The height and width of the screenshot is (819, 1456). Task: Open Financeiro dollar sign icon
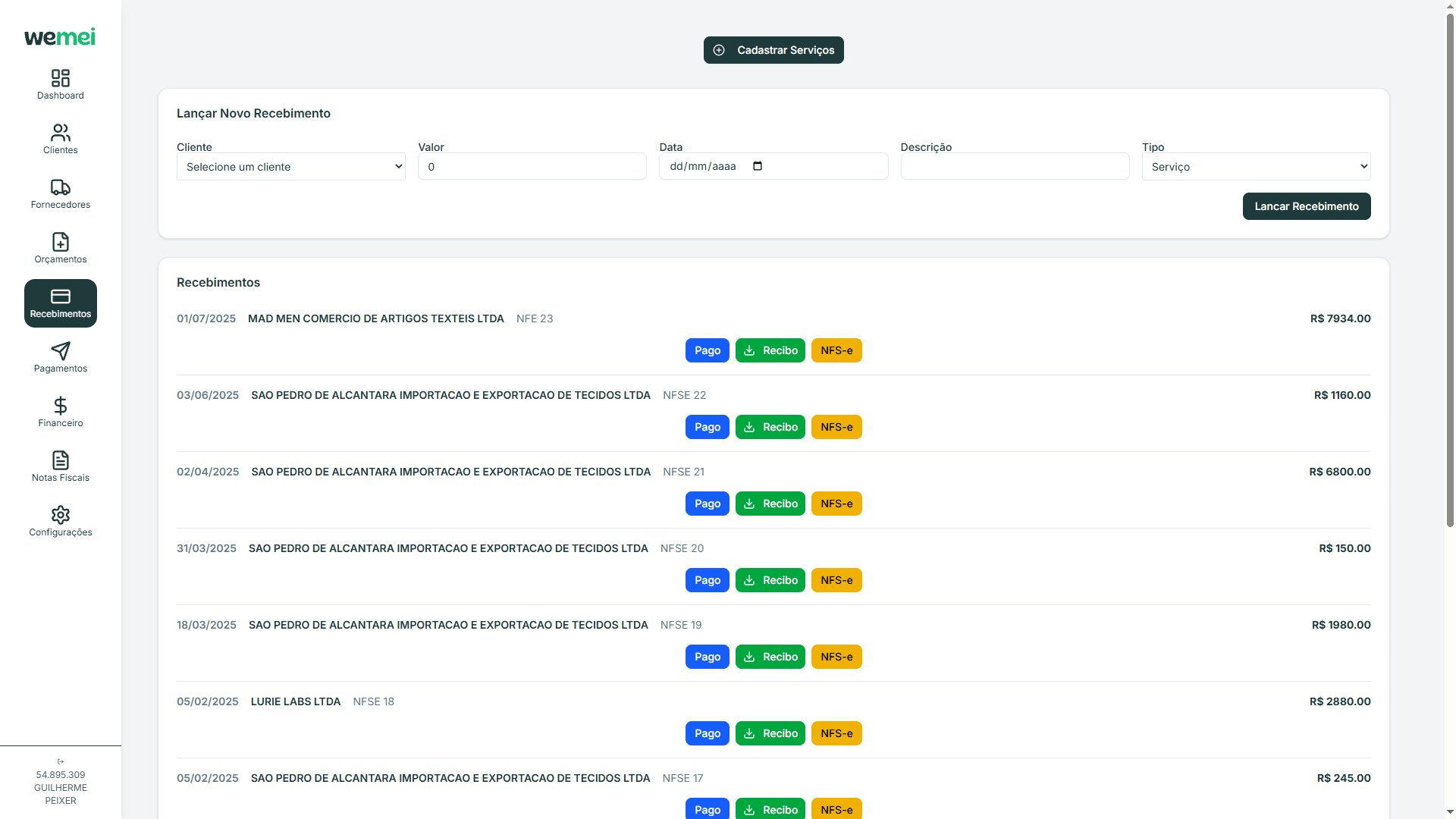[61, 406]
